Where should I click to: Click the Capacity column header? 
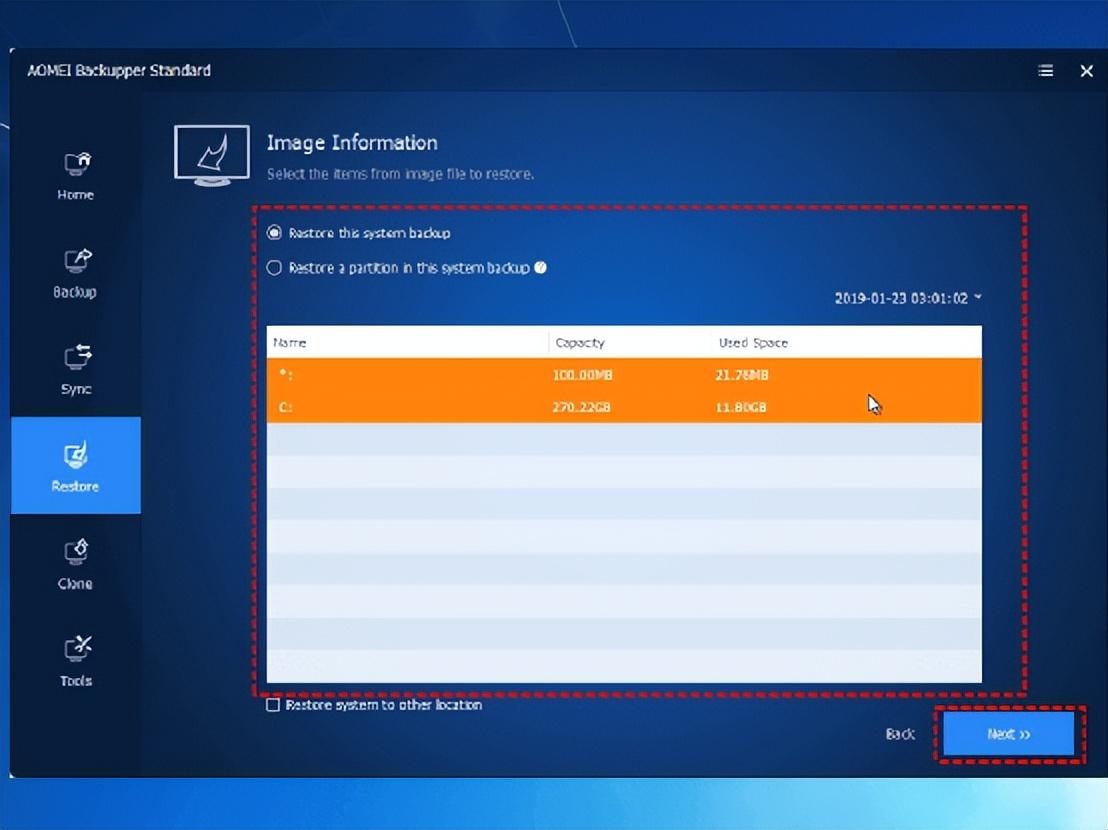[580, 343]
